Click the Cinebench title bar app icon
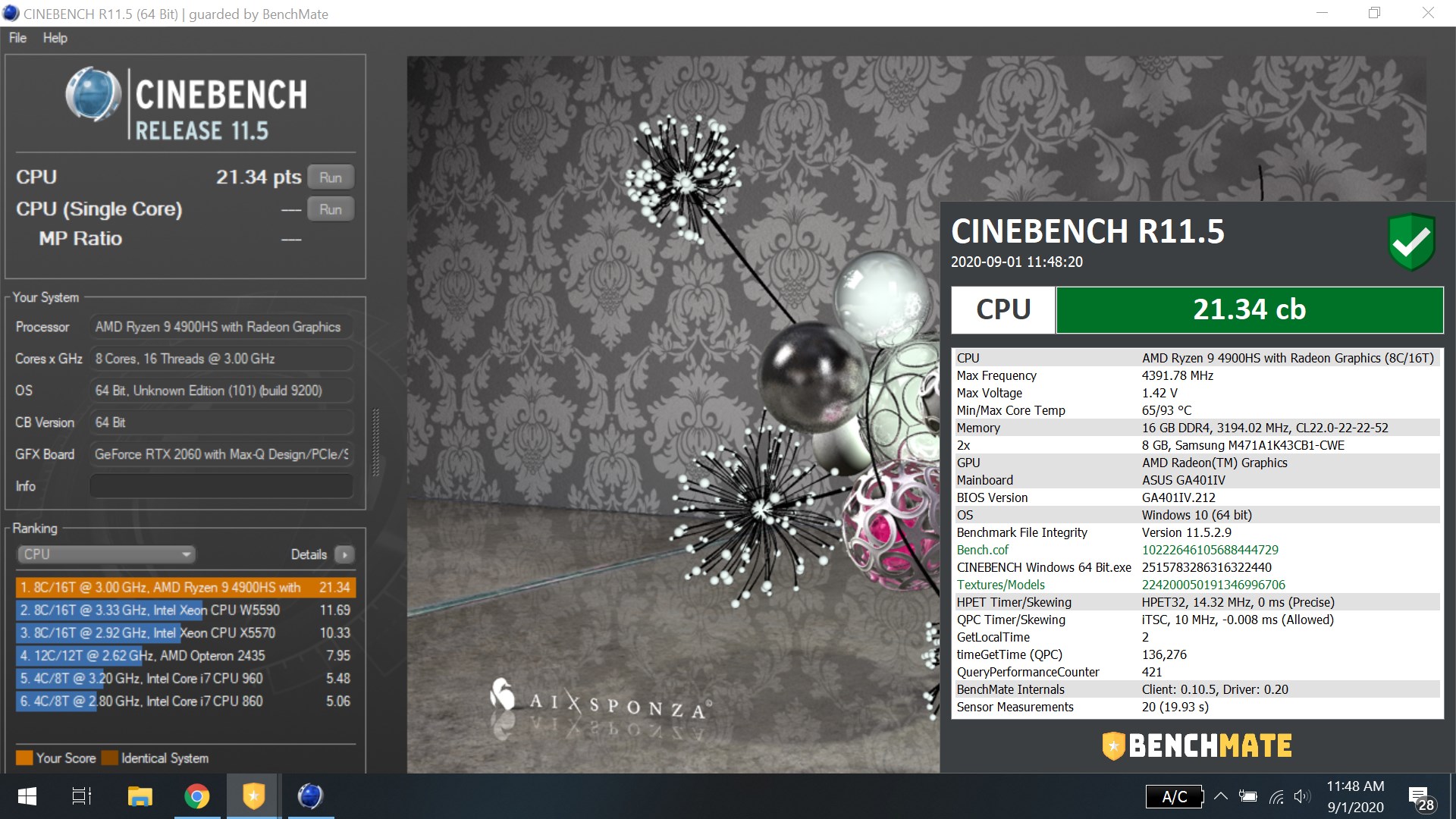The image size is (1456, 819). (11, 13)
